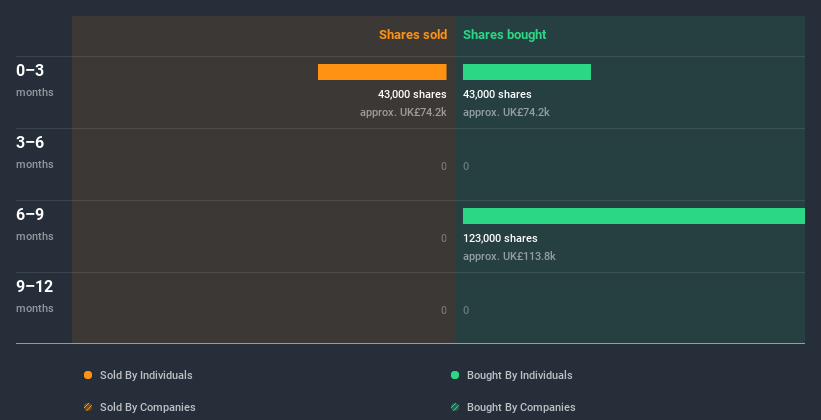Click the Sold By Companies legend label
This screenshot has height=420, width=821.
click(x=148, y=407)
